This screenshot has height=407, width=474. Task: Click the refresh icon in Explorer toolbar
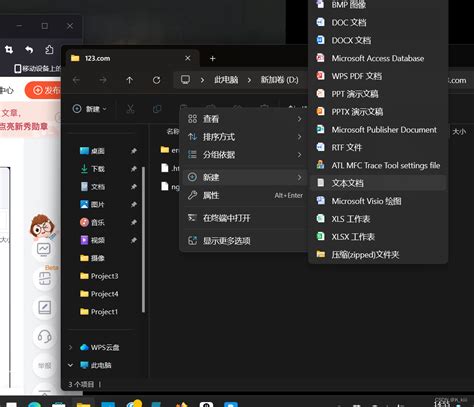click(156, 80)
